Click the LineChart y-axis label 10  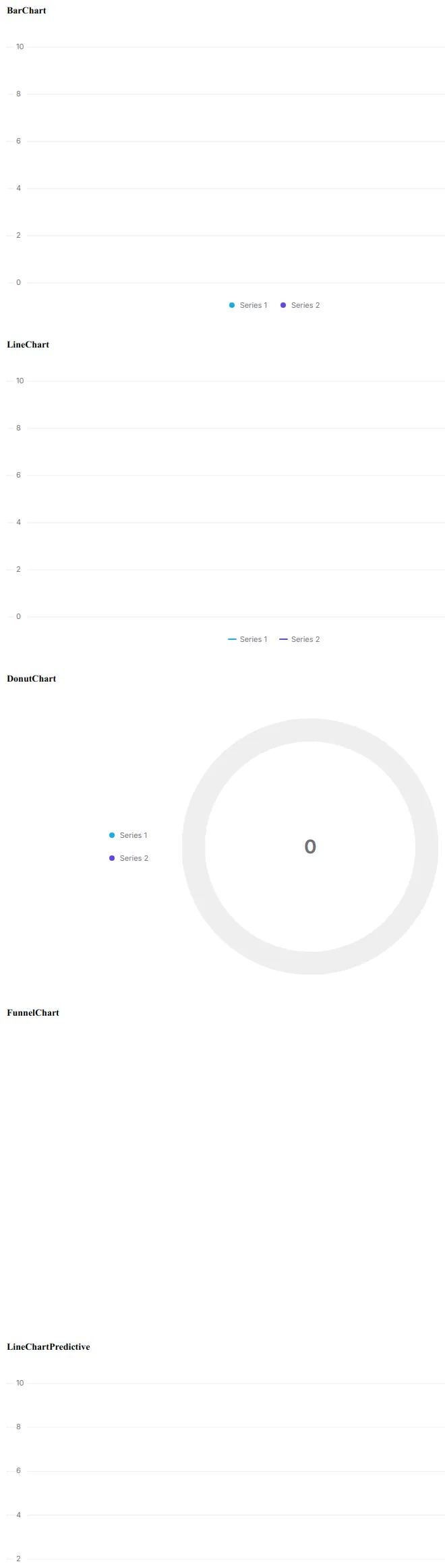(20, 381)
